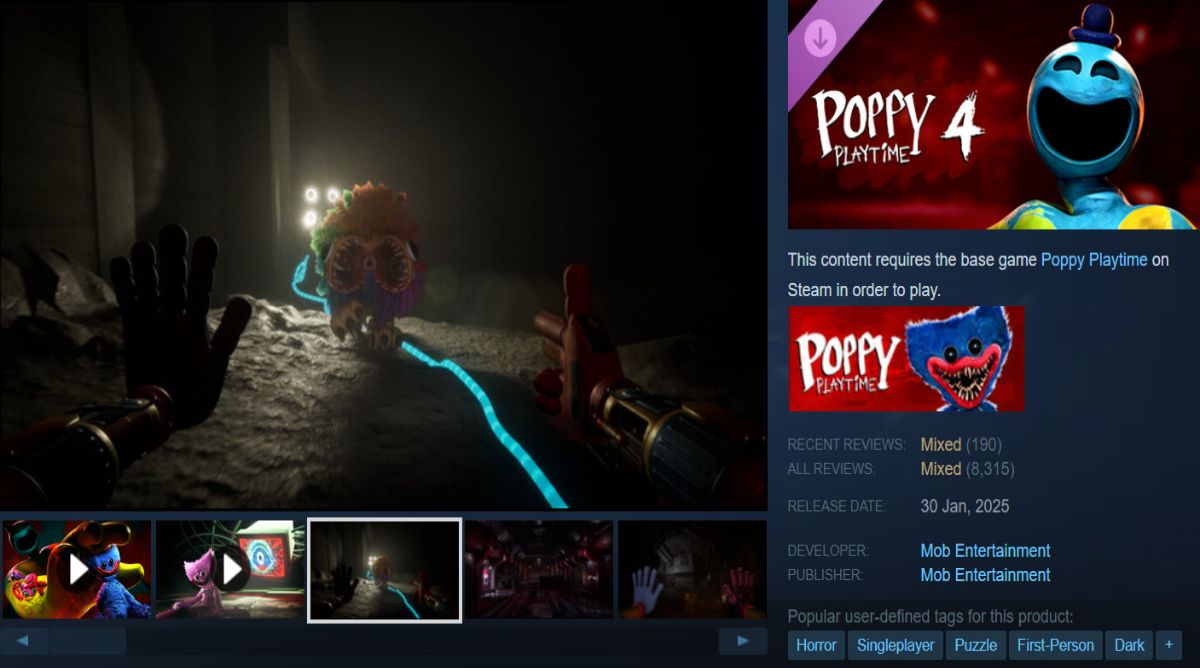This screenshot has height=668, width=1200.
Task: Select the highlighted dark cave screenshot thumbnail
Action: point(385,569)
